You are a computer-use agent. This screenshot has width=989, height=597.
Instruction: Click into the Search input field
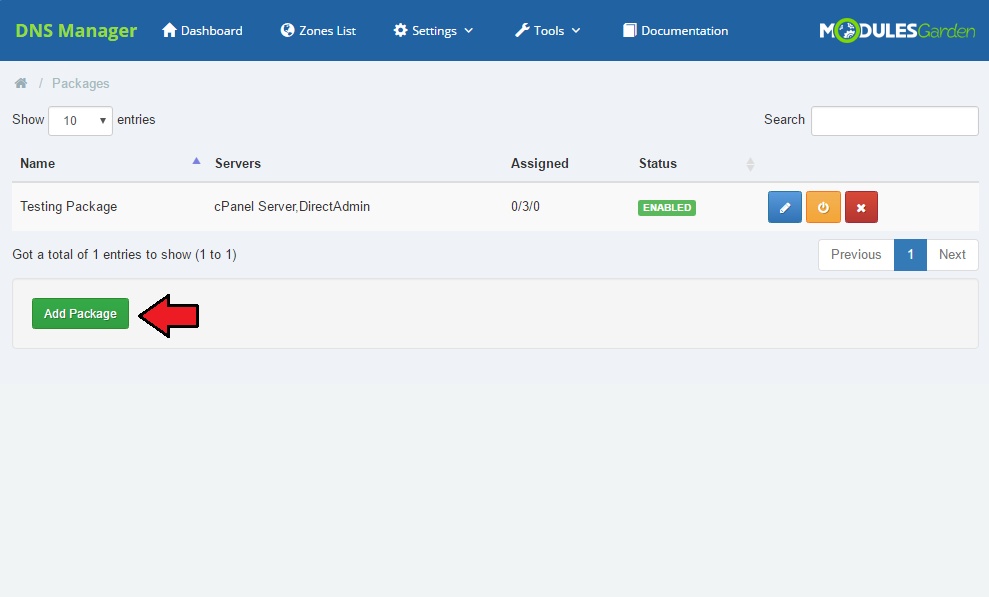[894, 120]
